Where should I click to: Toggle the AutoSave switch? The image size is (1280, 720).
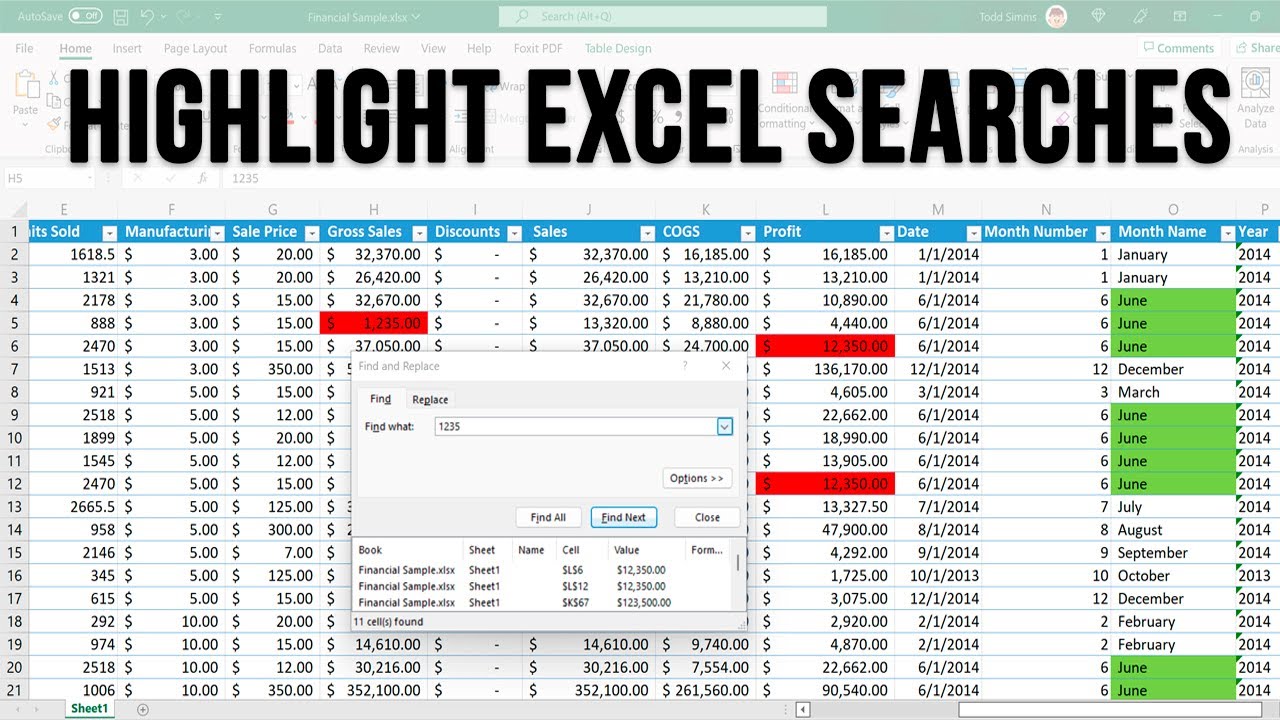[x=86, y=16]
